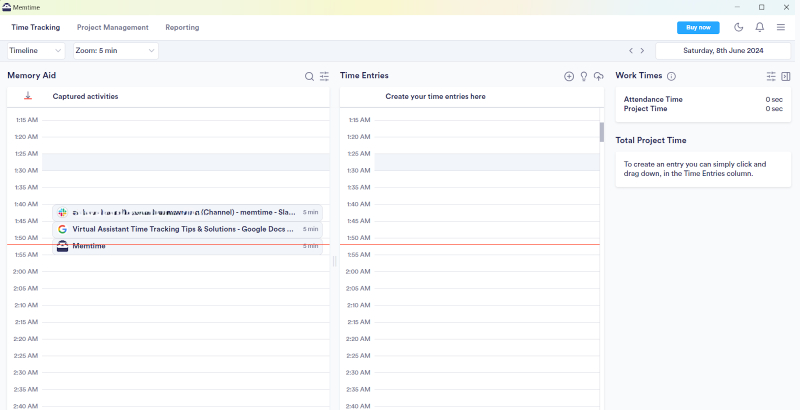Click the Google activity icon
800x410 pixels.
62,229
